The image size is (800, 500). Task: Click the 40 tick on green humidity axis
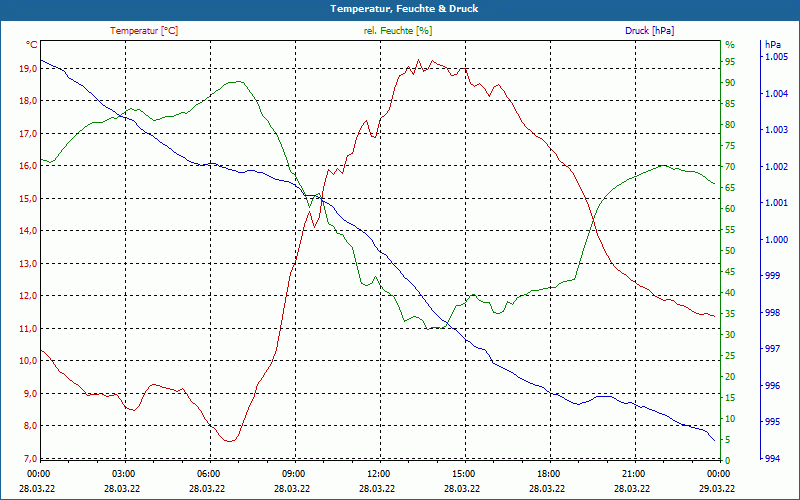730,293
